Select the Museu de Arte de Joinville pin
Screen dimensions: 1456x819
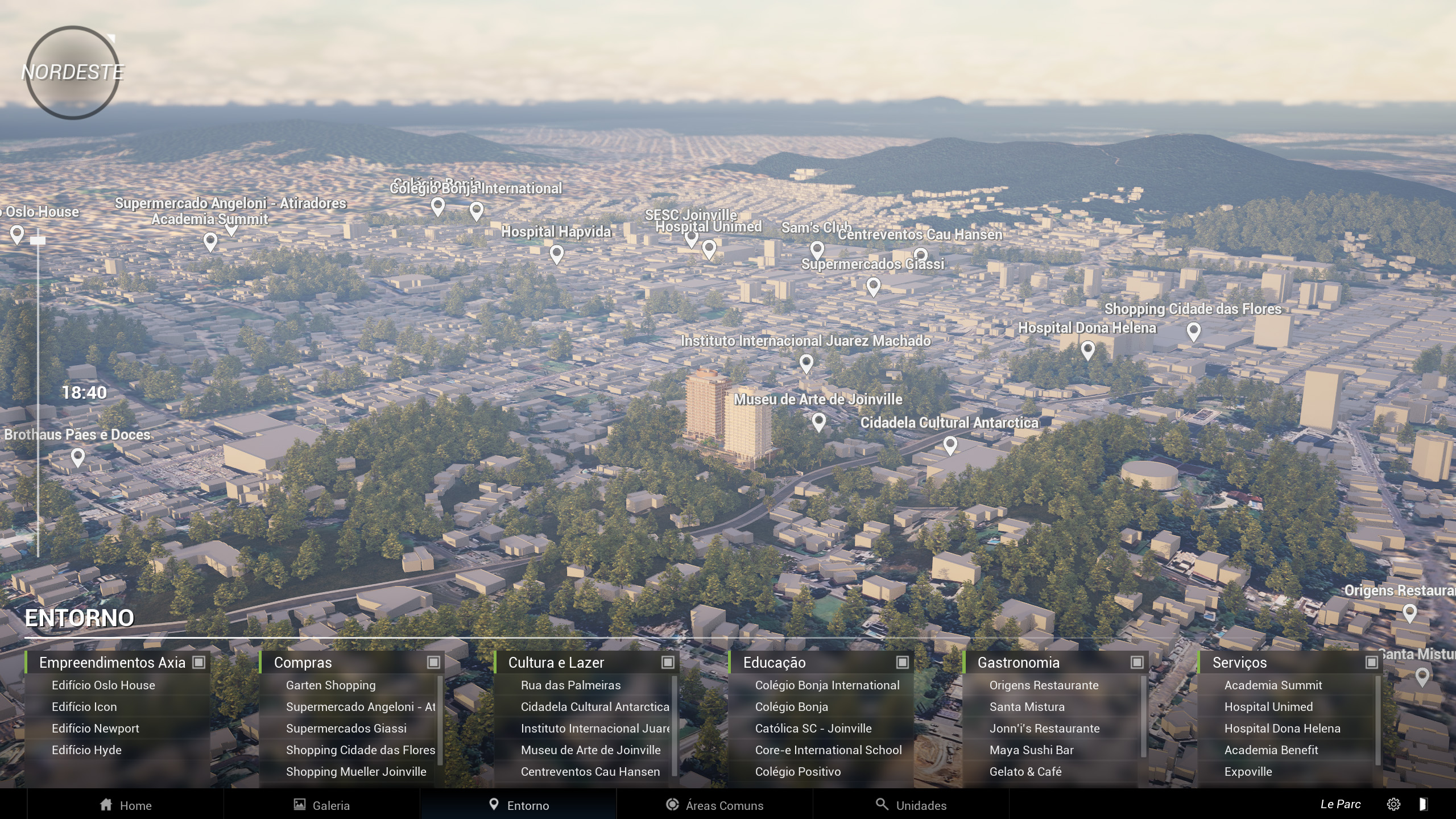819,421
